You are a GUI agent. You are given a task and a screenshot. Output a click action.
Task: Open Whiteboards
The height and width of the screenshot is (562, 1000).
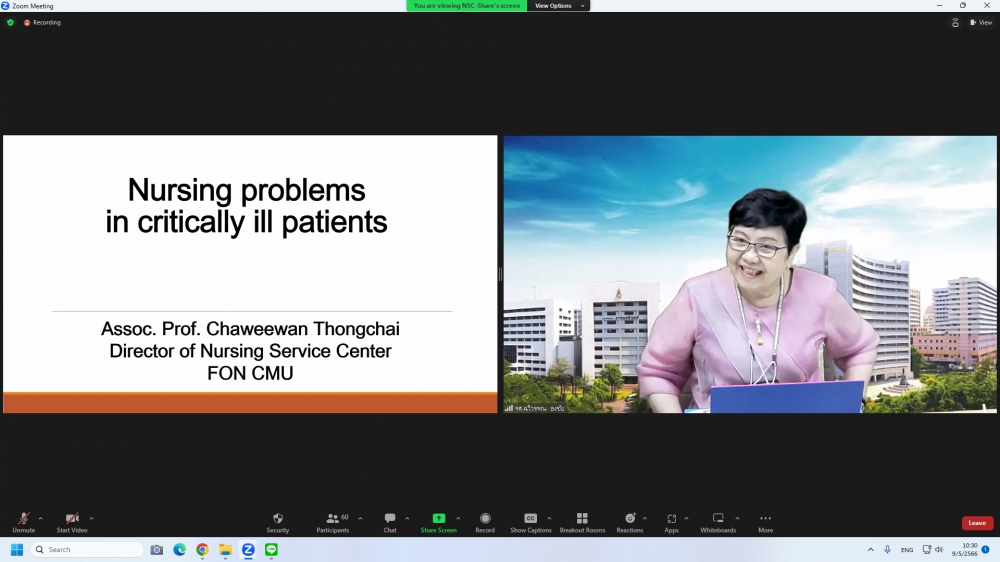[718, 522]
